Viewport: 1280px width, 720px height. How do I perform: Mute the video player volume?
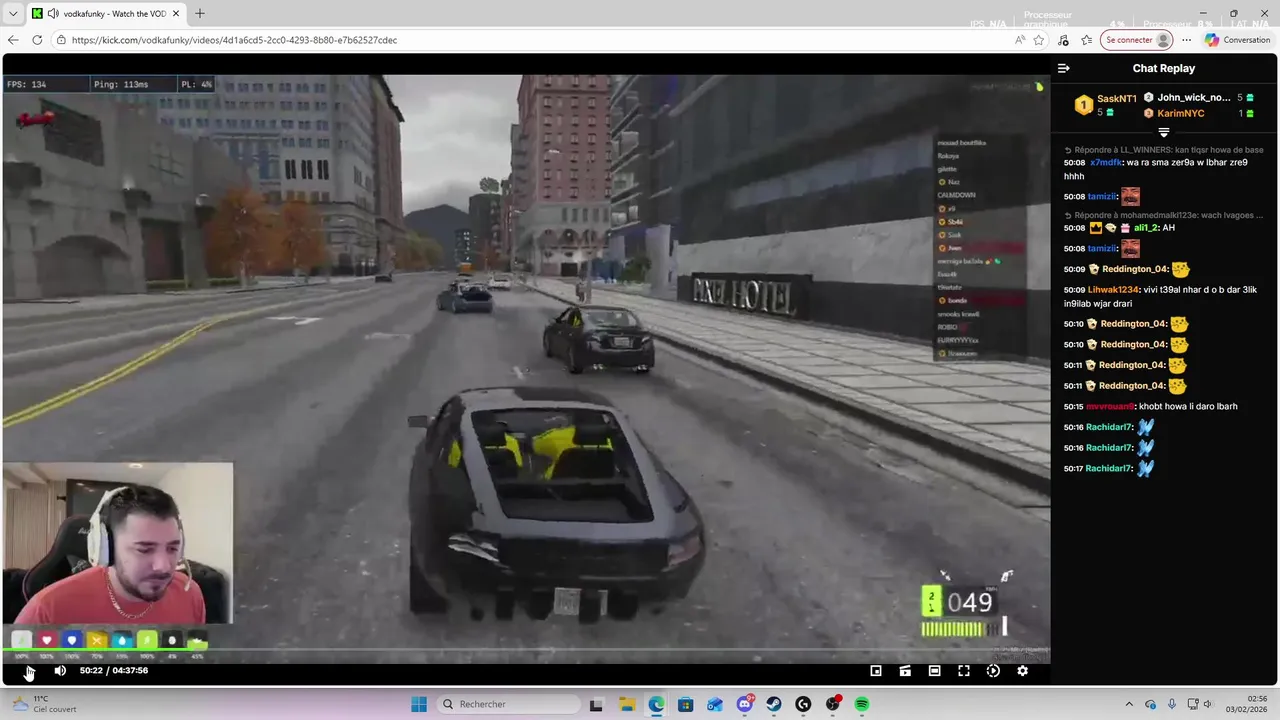[60, 671]
